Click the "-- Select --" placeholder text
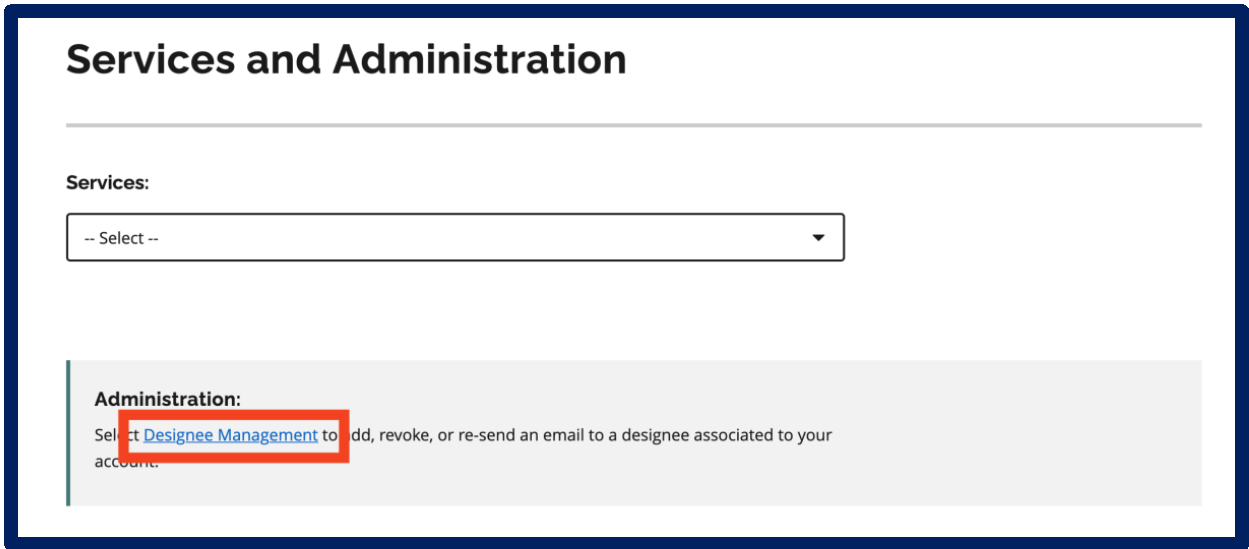The image size is (1249, 549). point(122,239)
